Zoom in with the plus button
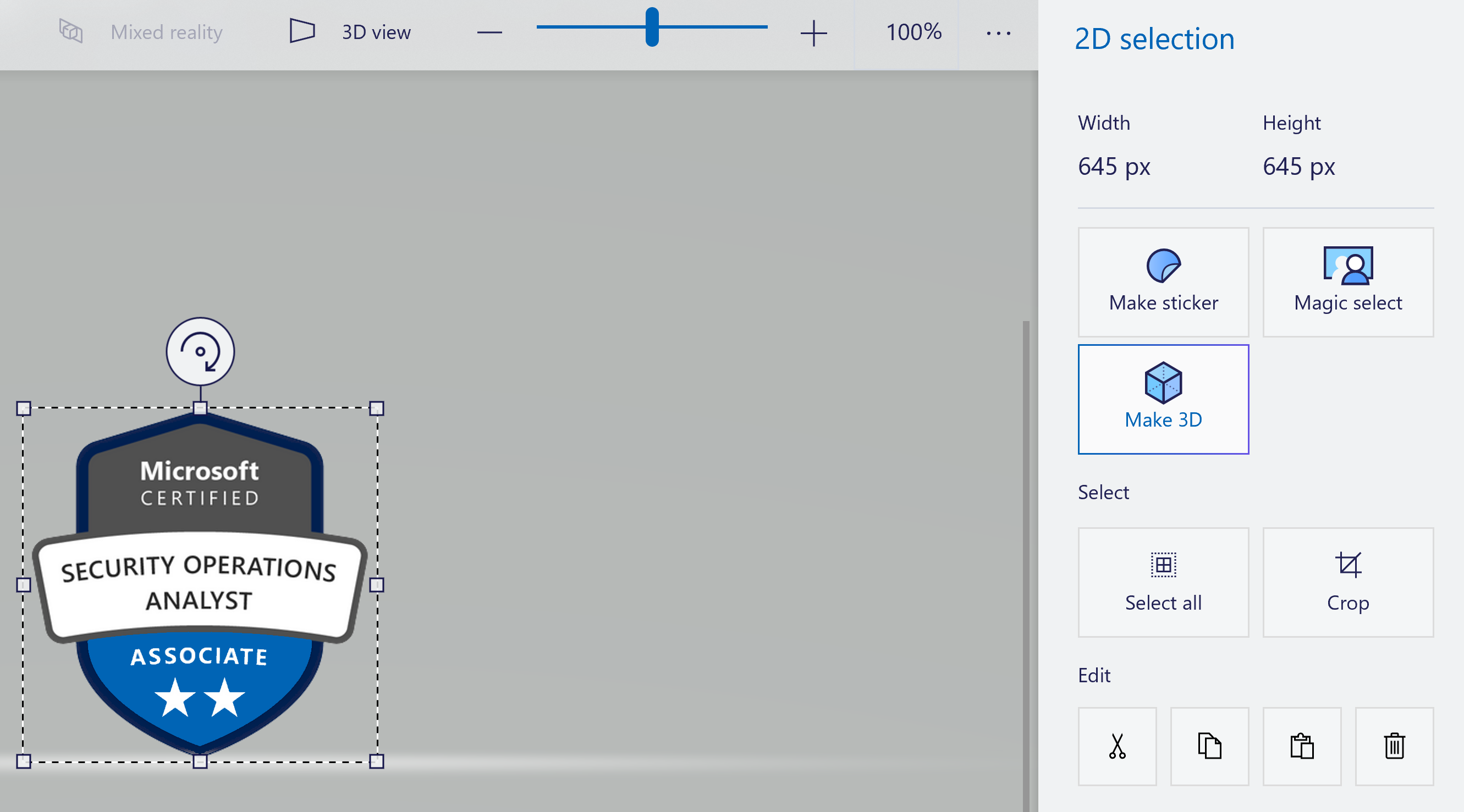Image resolution: width=1464 pixels, height=812 pixels. click(x=813, y=33)
